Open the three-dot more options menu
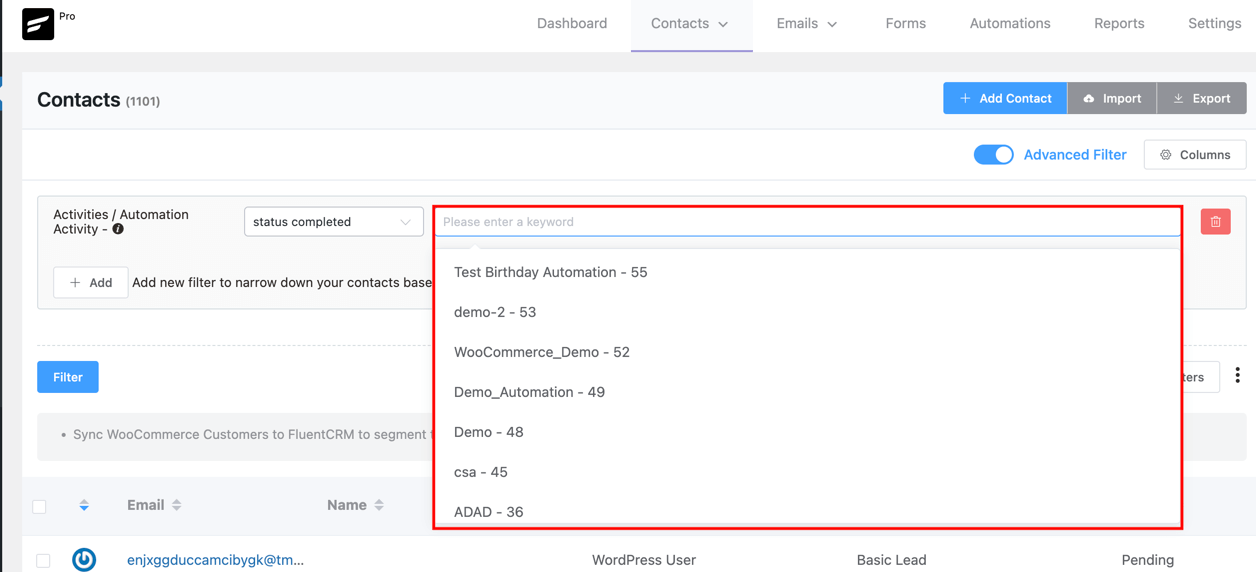Screen dimensions: 1256x572 (1237, 376)
